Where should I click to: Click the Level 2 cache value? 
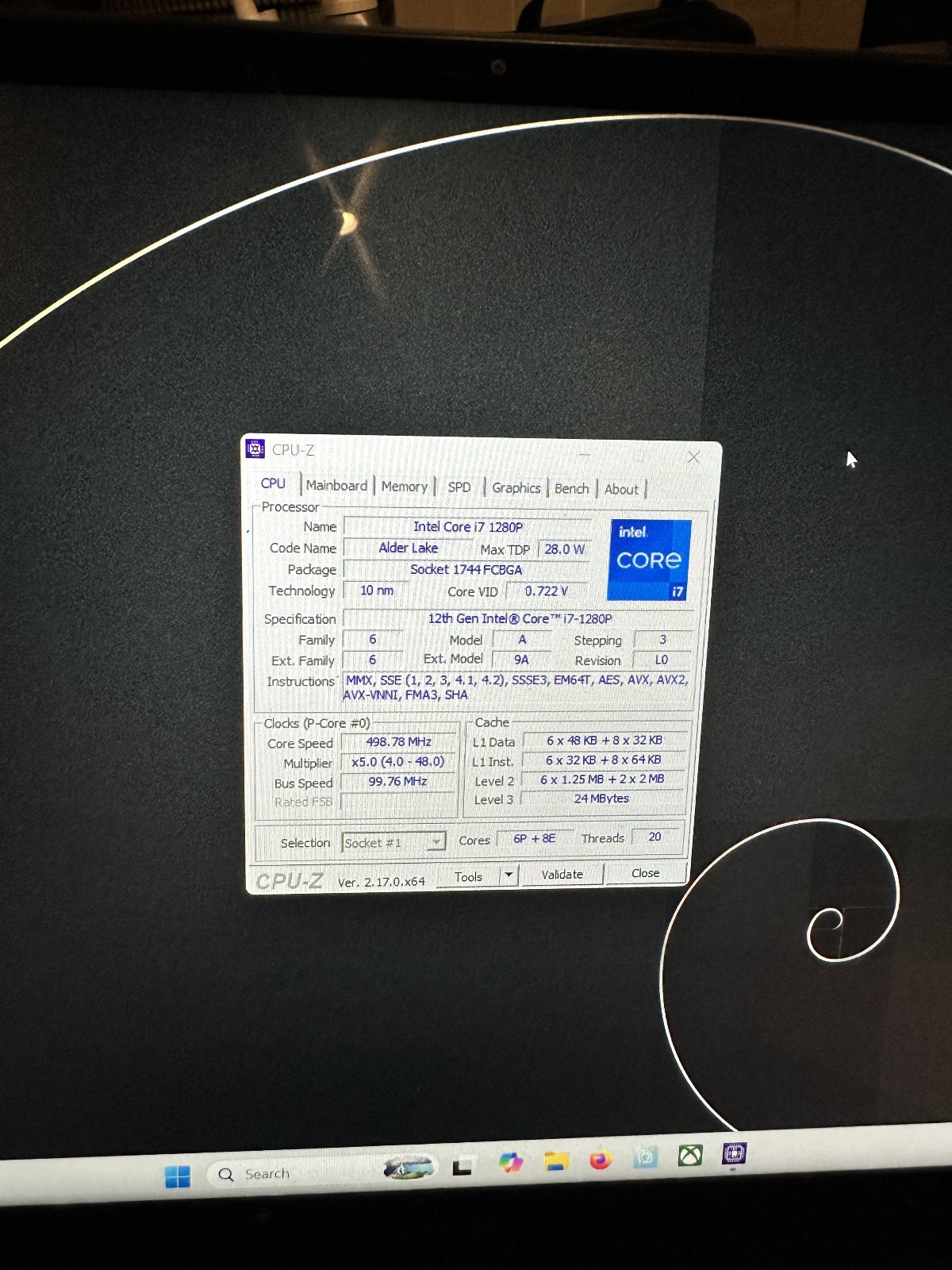602,779
